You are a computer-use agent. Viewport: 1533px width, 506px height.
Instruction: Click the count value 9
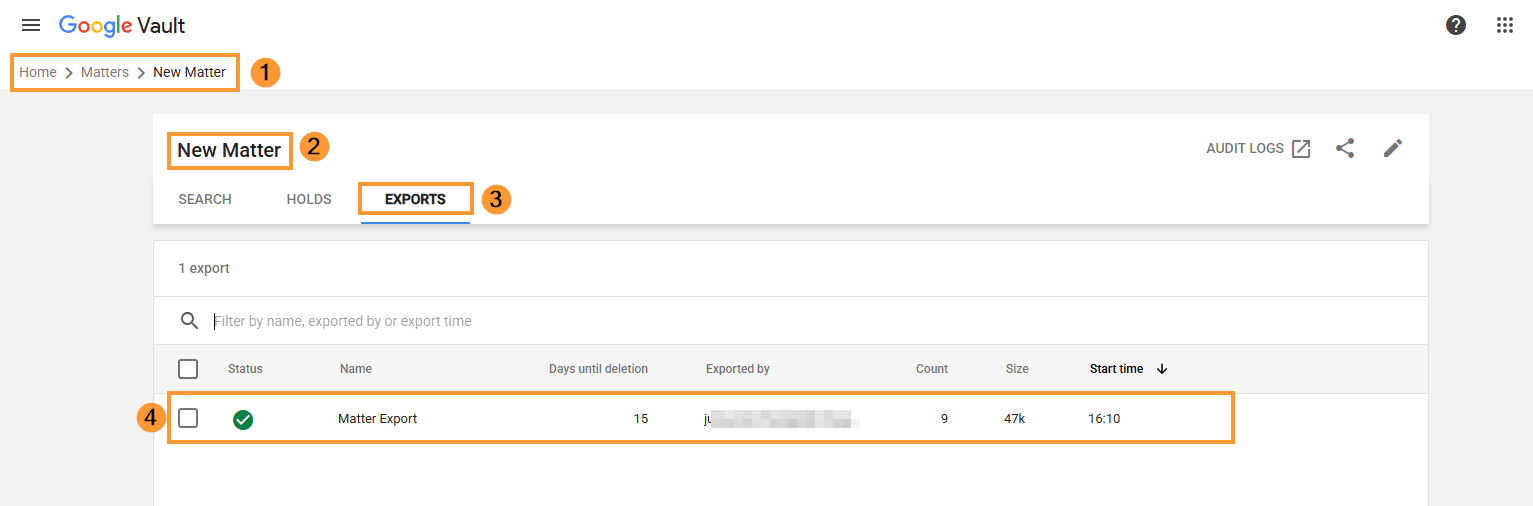click(x=944, y=419)
